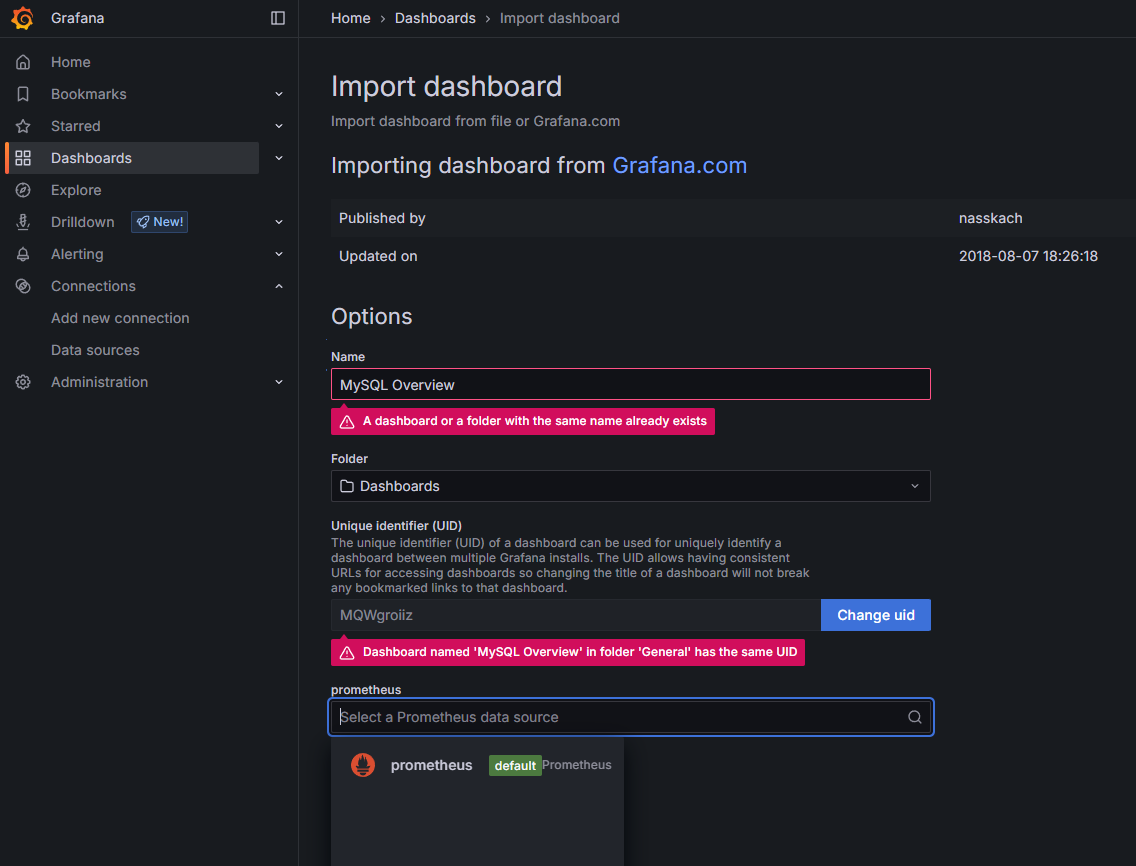Screen dimensions: 1136x866
Task: Click the Grafana logo icon
Action: click(22, 18)
